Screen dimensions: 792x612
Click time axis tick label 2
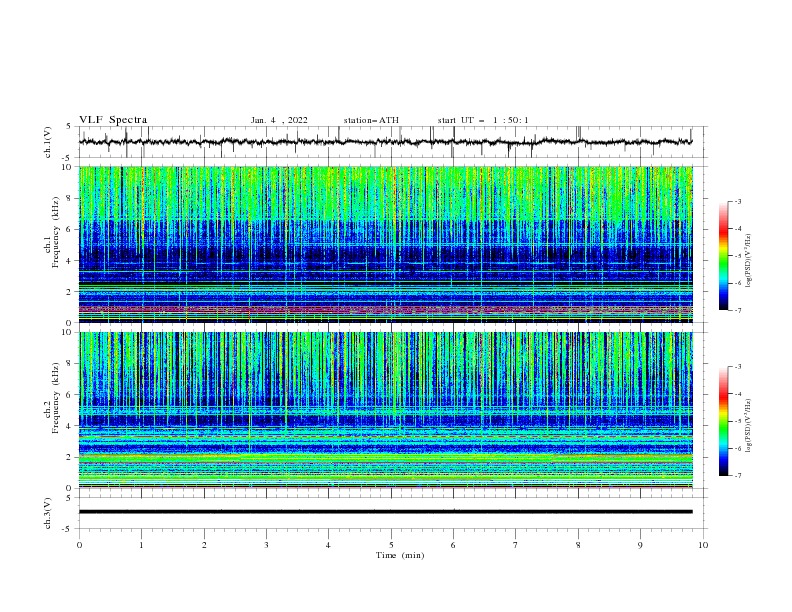click(x=204, y=545)
